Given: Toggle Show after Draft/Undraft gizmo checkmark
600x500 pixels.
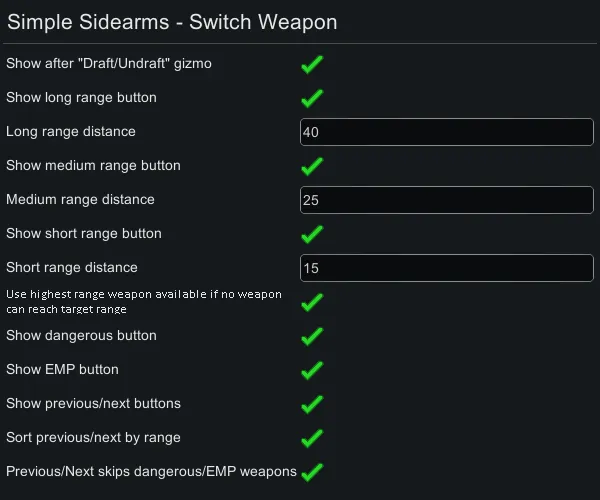Looking at the screenshot, I should point(312,64).
